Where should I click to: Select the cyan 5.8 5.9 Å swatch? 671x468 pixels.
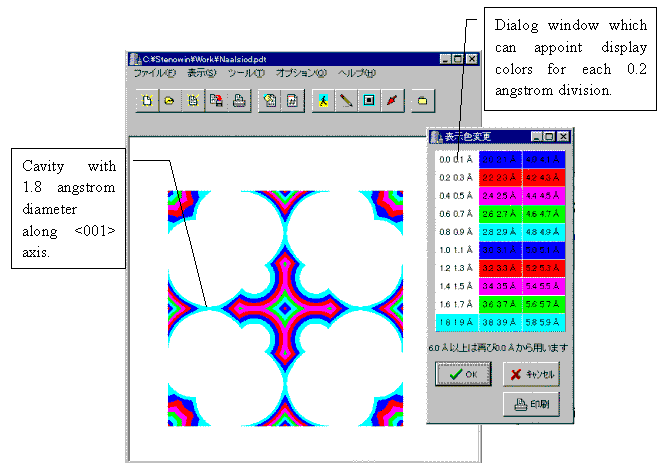coord(544,322)
